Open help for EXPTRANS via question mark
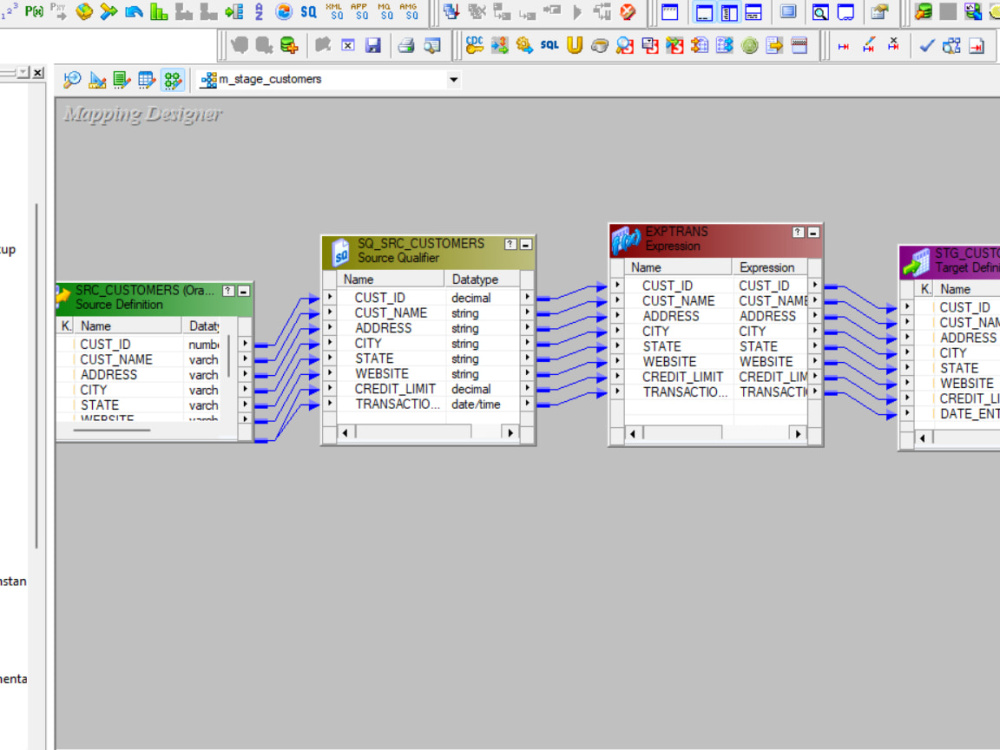The height and width of the screenshot is (750, 1000). 798,233
